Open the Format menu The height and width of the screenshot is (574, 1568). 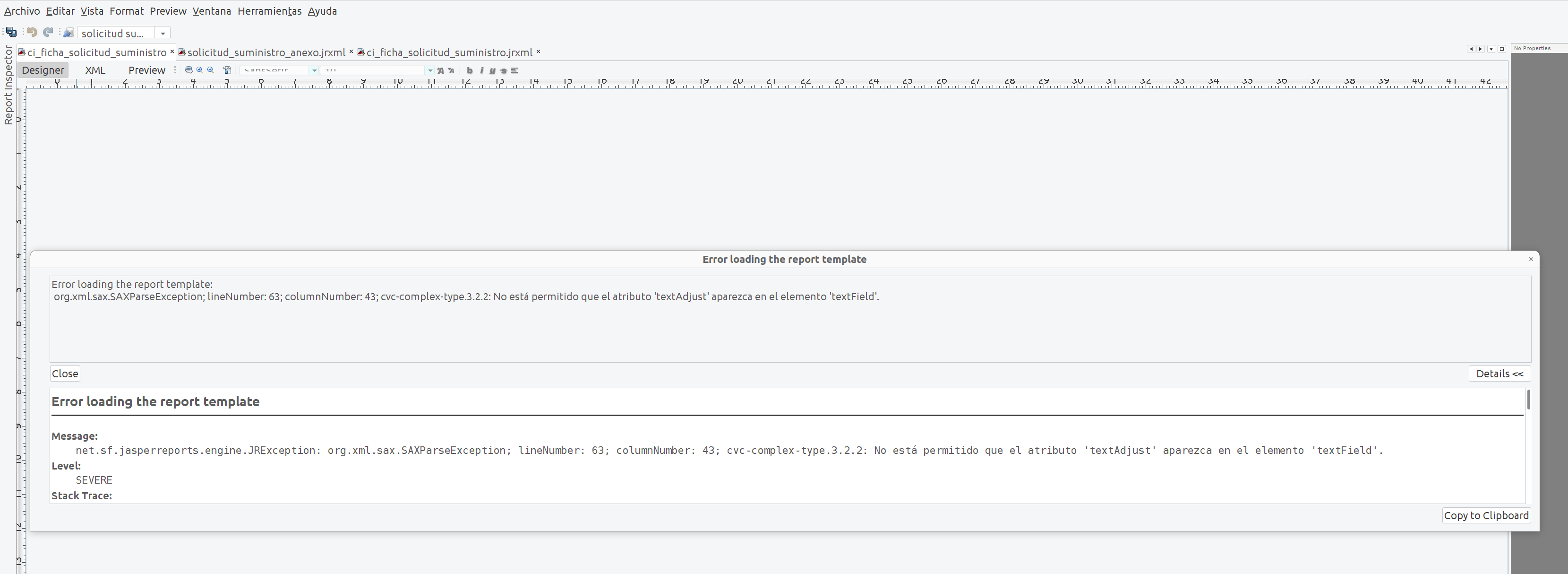pos(127,11)
